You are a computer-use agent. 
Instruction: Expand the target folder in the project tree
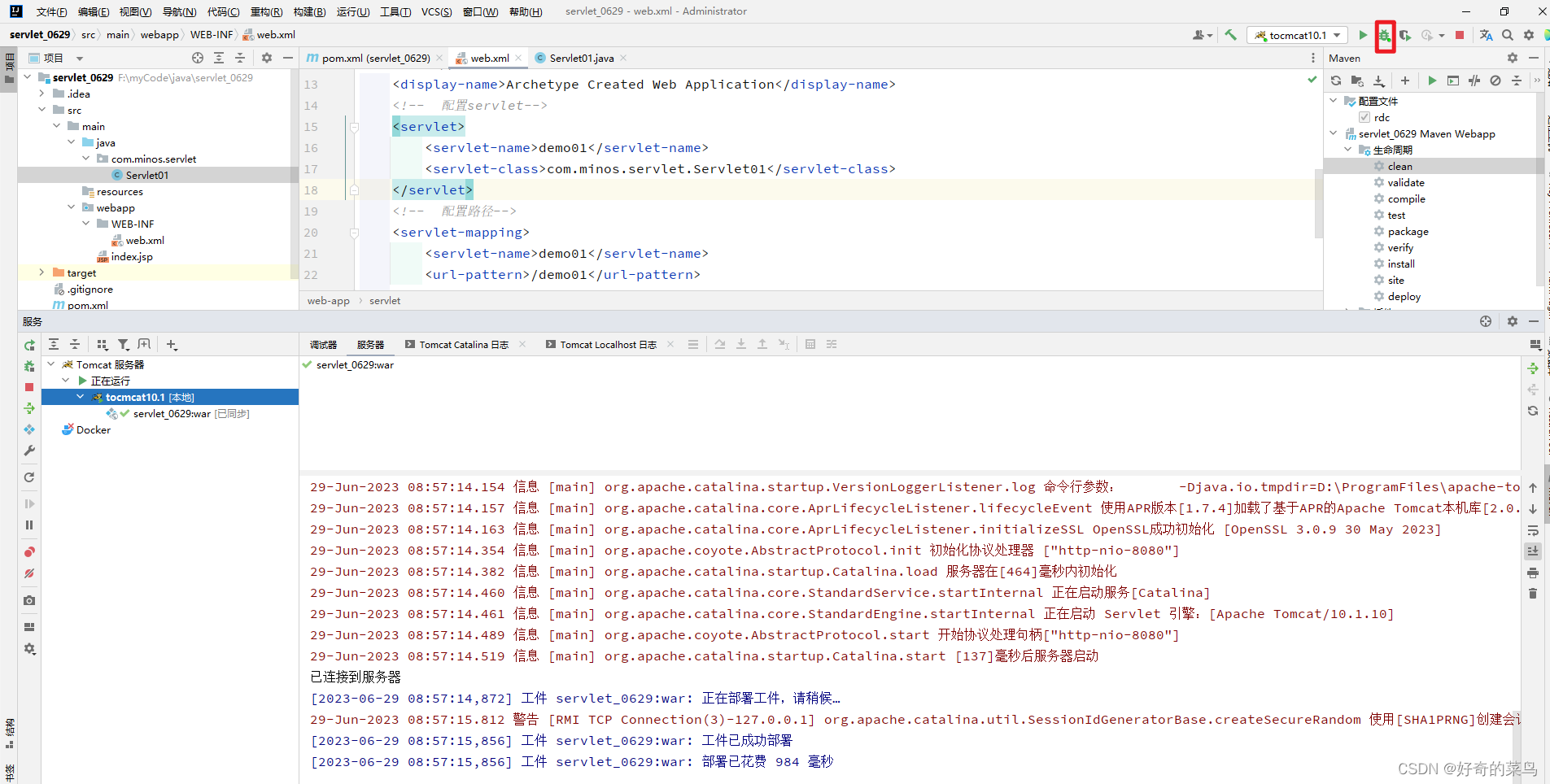pos(41,272)
